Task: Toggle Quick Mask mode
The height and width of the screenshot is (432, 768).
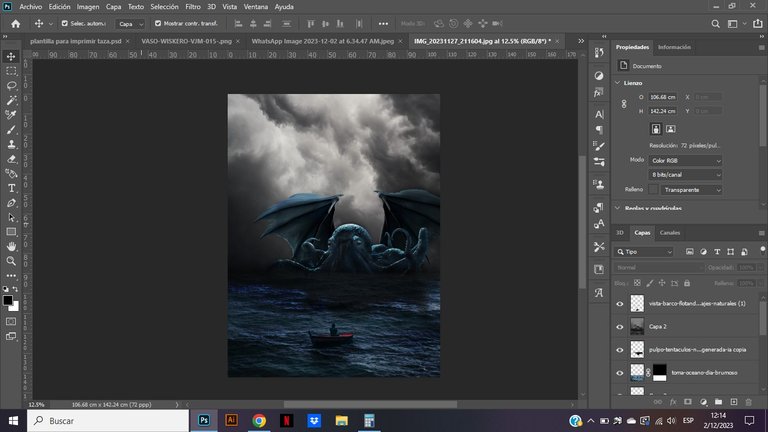Action: (x=11, y=322)
